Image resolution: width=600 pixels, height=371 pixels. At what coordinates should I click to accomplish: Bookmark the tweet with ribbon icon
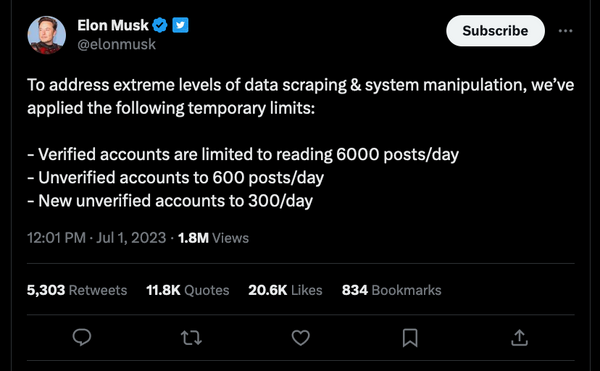(410, 338)
